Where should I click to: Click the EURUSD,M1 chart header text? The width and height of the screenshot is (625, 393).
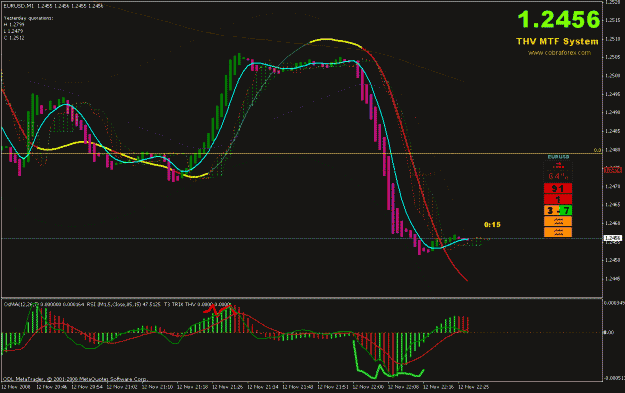coord(53,6)
